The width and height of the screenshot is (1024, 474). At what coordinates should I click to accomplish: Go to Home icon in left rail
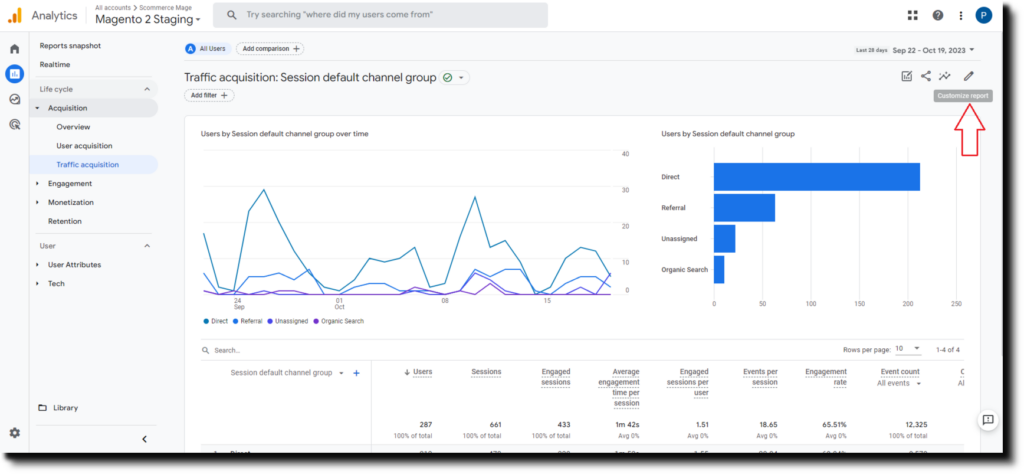point(14,49)
